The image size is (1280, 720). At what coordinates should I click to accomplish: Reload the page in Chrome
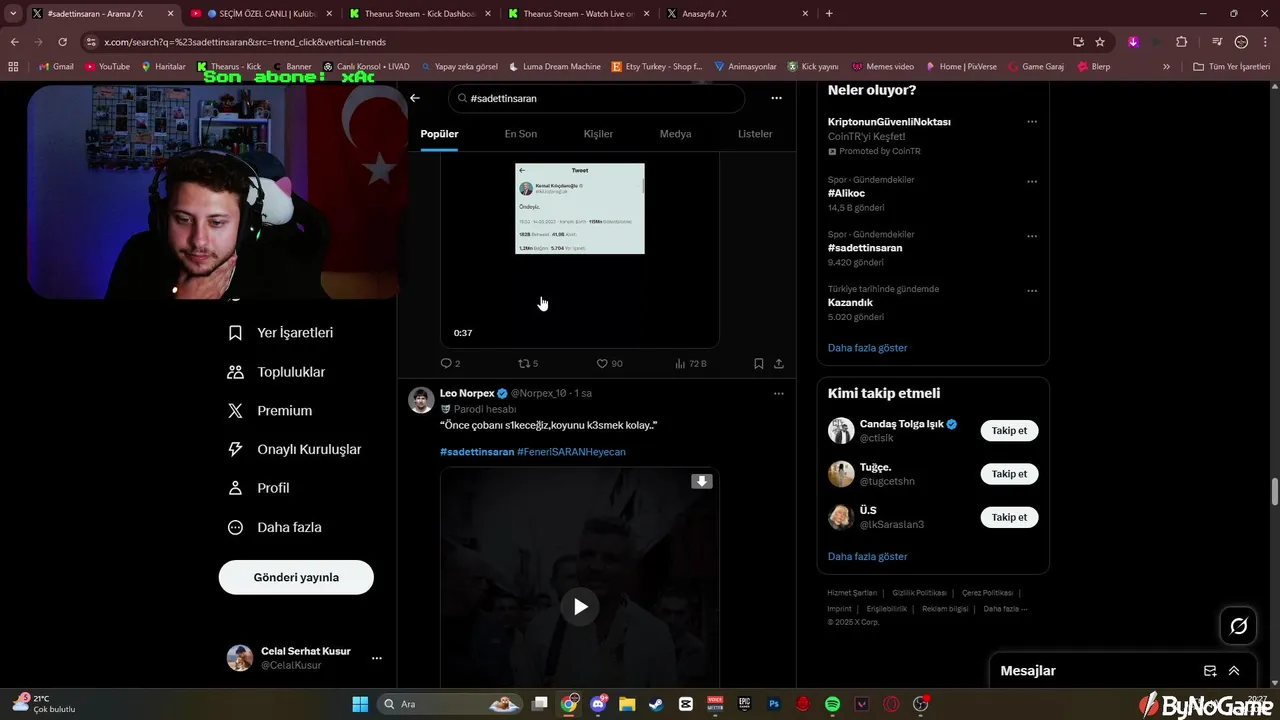coord(62,42)
